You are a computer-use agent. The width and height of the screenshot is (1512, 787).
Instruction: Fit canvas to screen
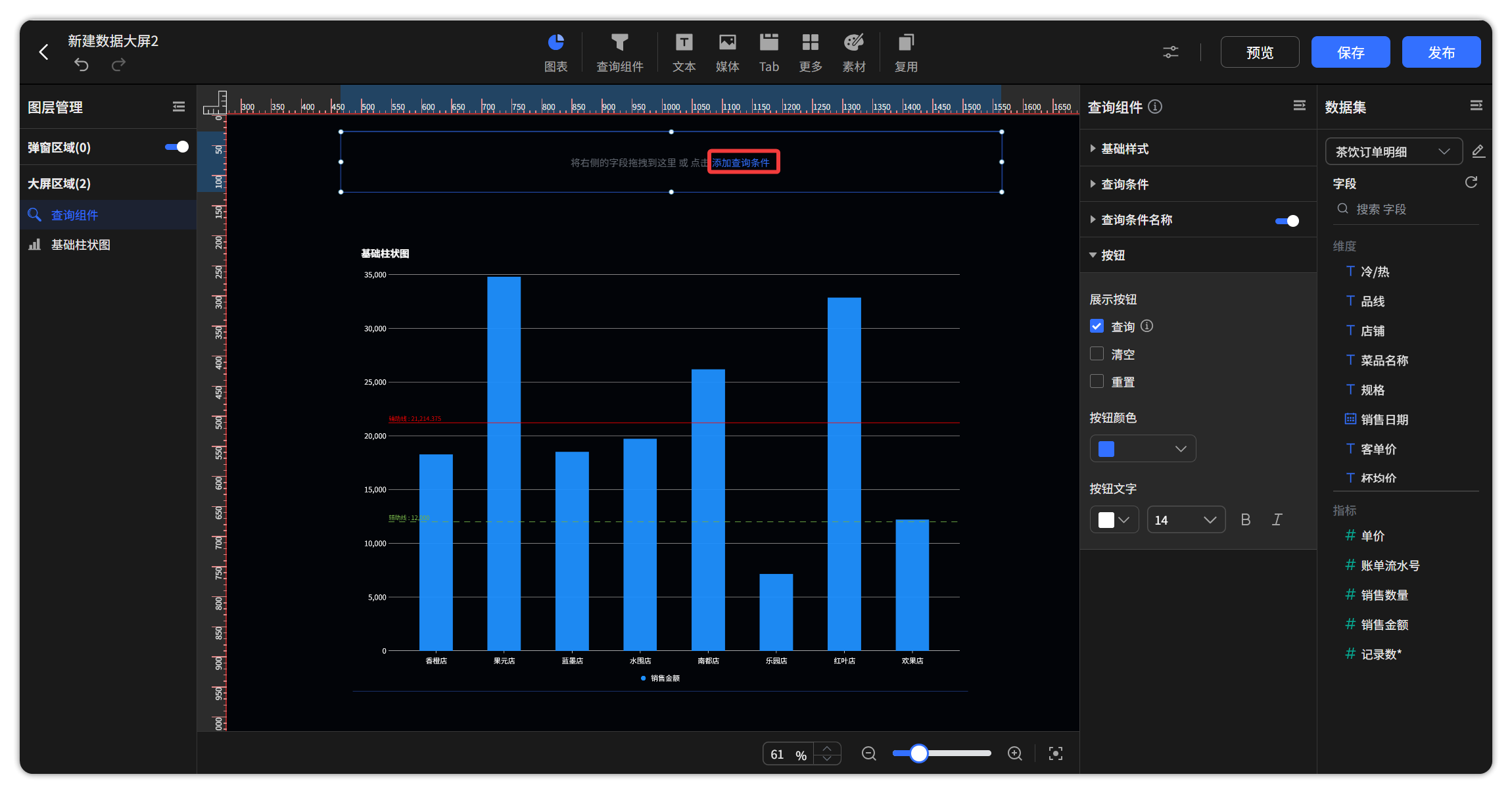pos(1056,753)
